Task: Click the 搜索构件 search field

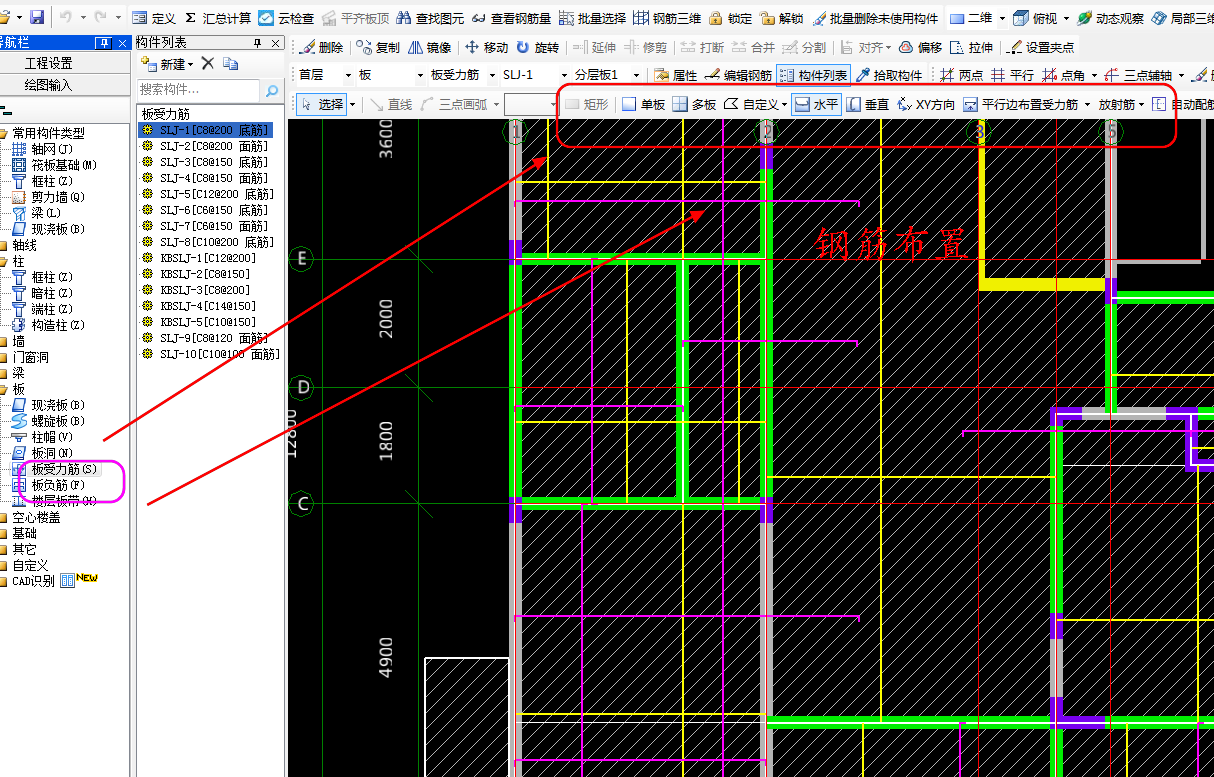Action: [198, 91]
